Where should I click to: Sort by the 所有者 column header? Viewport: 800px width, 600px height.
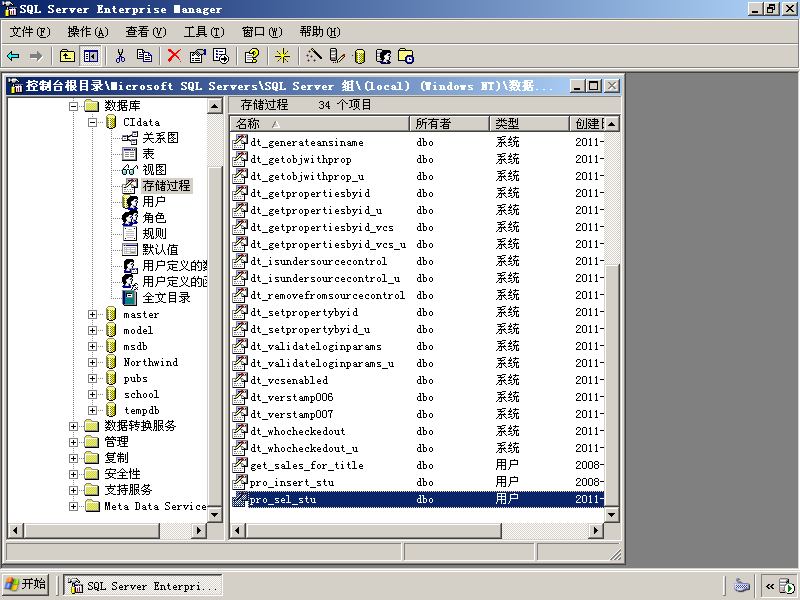click(x=449, y=123)
